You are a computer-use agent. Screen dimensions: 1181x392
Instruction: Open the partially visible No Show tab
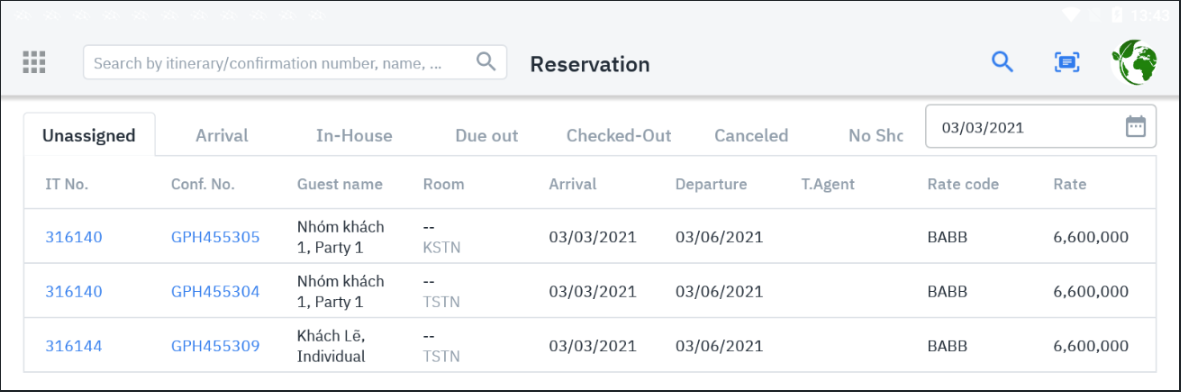tap(875, 136)
